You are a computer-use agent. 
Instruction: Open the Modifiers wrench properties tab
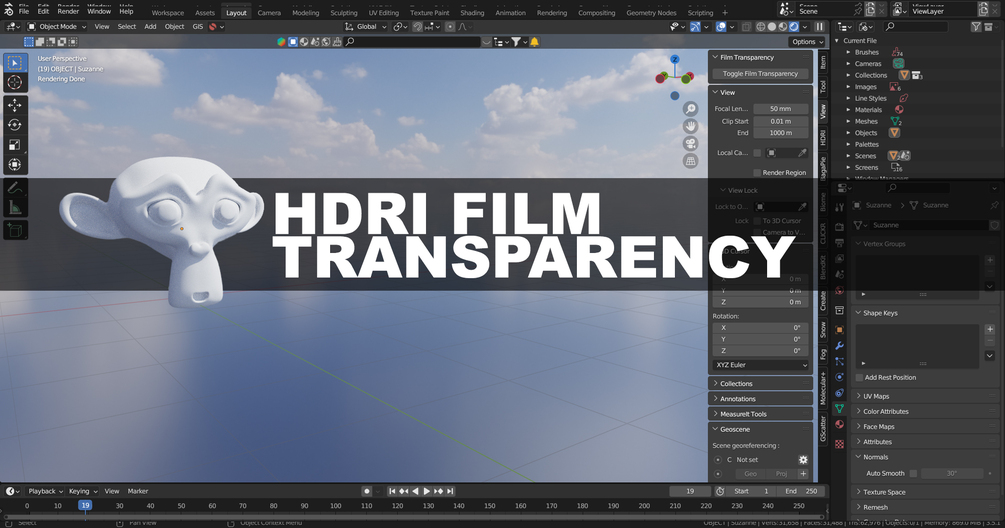(840, 345)
